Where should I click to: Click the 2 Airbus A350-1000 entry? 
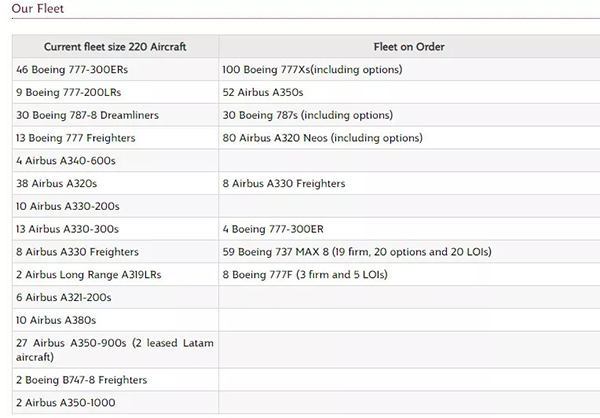[66, 402]
